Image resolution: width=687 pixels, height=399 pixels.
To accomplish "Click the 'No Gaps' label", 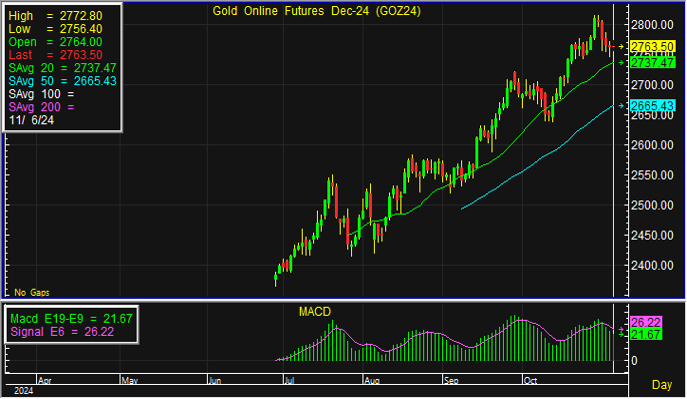I will 32,293.
